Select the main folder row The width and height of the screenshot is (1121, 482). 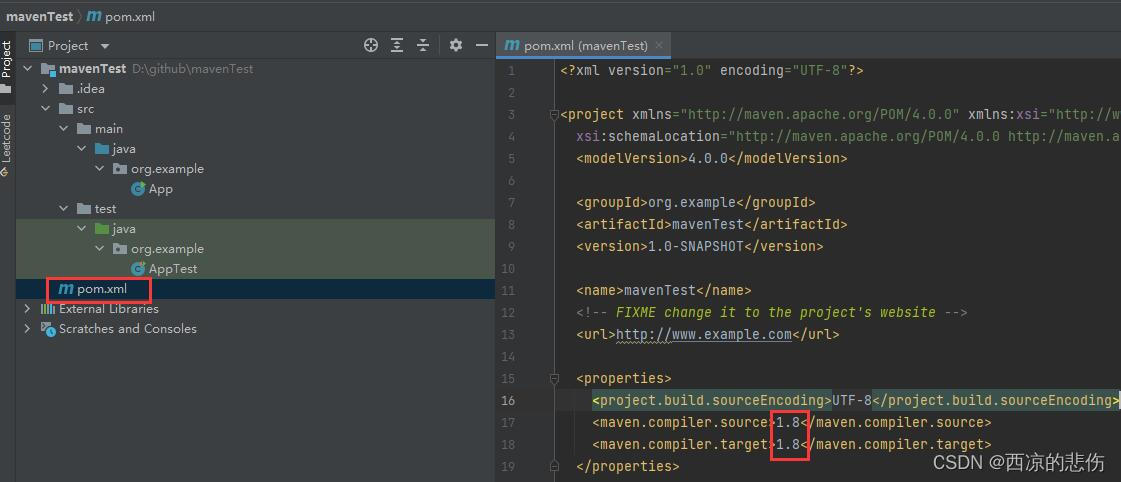tap(255, 129)
